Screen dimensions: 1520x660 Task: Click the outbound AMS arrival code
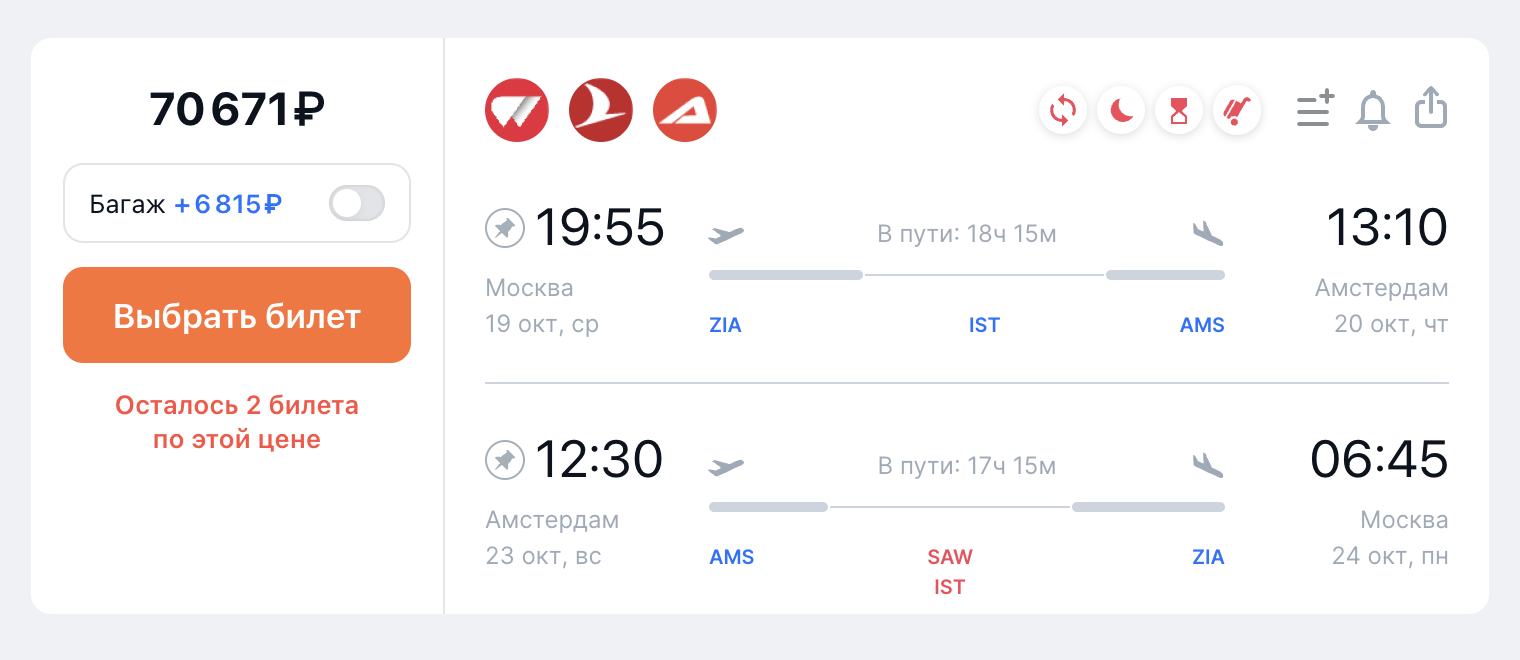pos(1202,325)
